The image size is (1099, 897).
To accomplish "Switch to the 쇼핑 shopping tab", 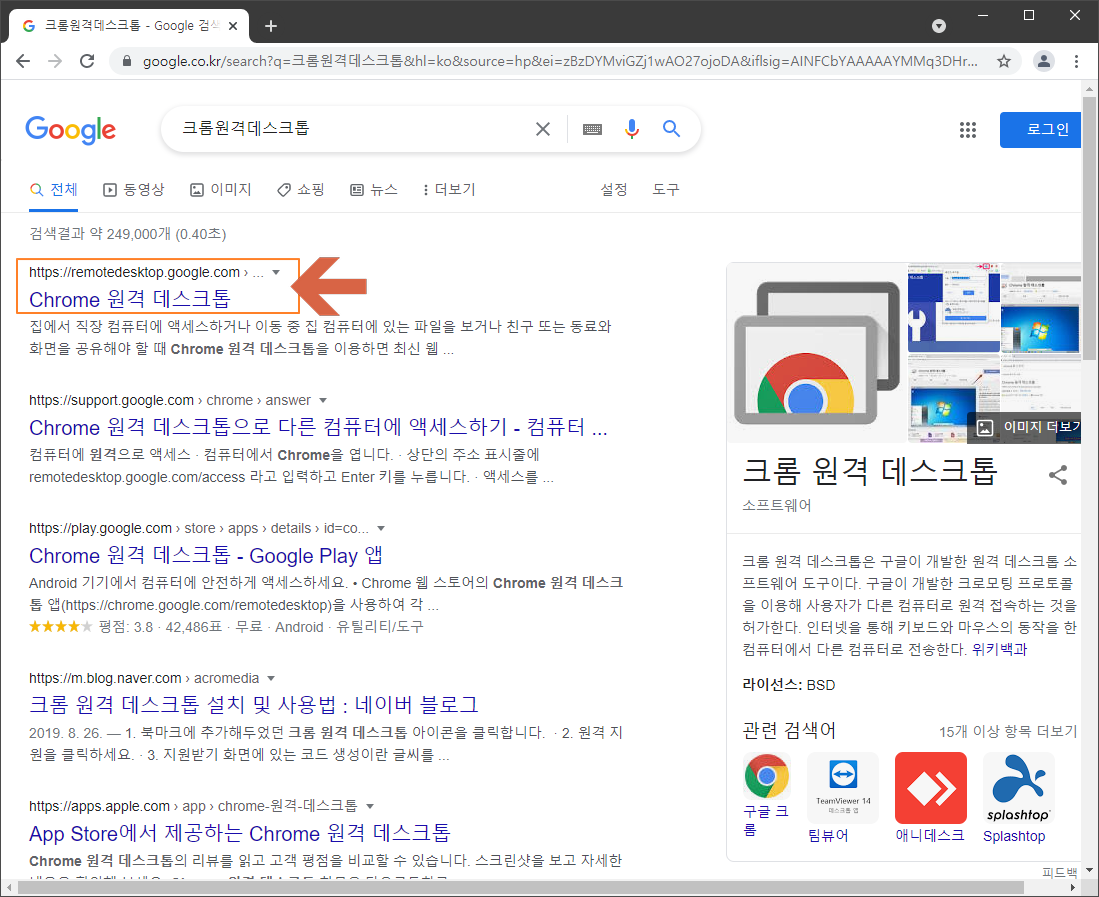I will 301,189.
